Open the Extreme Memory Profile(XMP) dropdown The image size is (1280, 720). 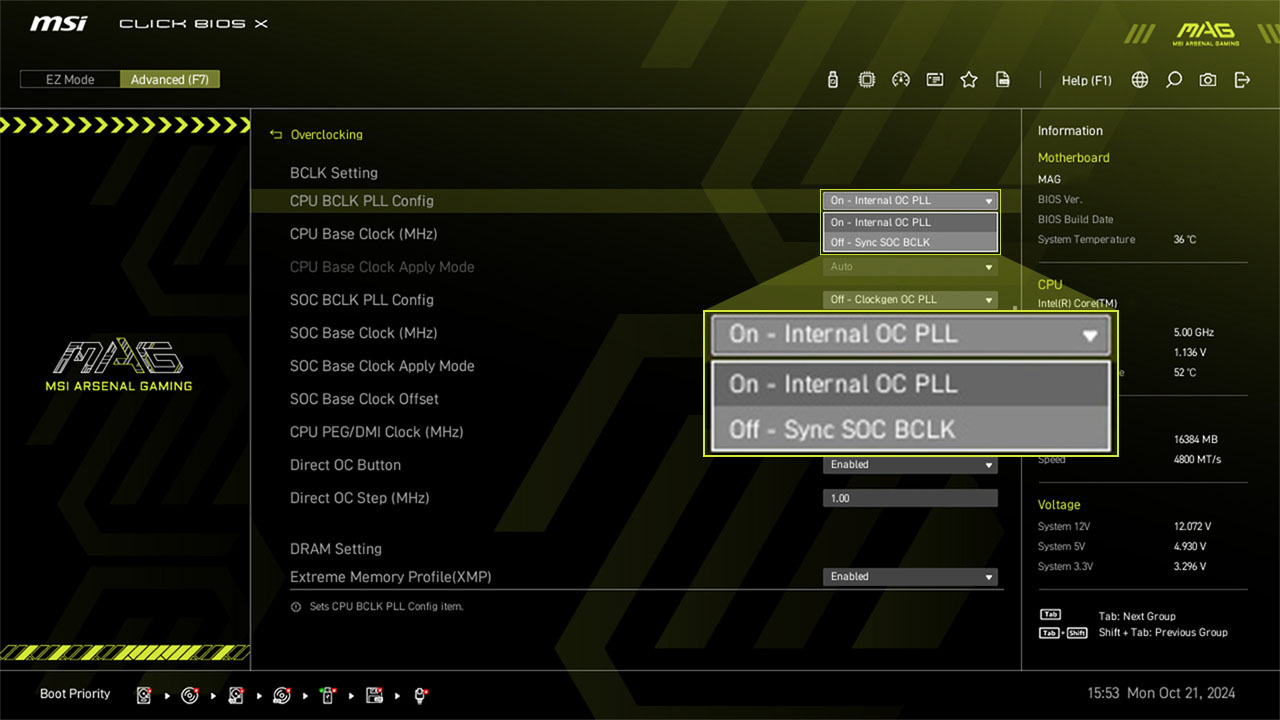pyautogui.click(x=909, y=577)
